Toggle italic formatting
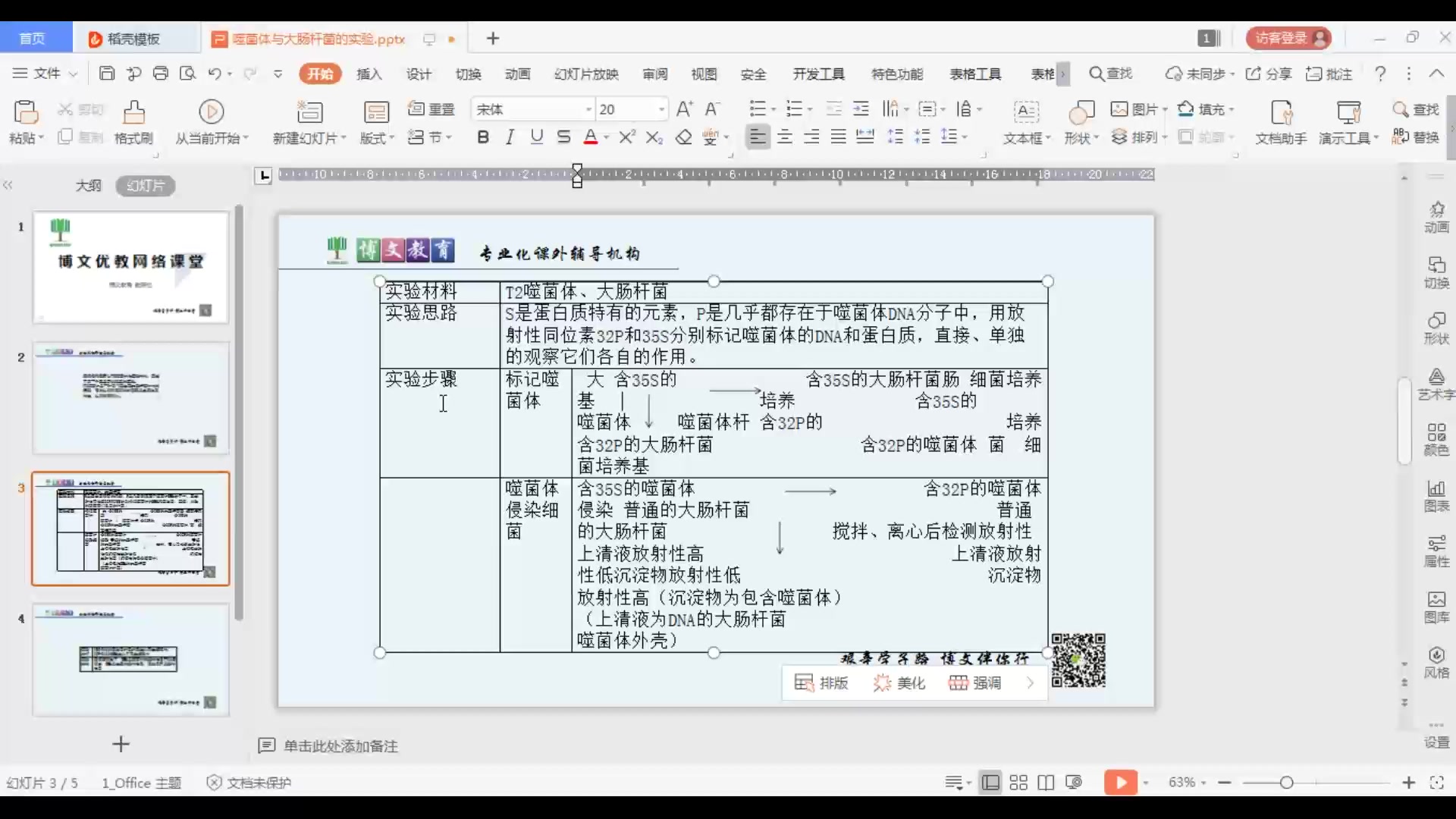This screenshot has width=1456, height=819. (510, 136)
